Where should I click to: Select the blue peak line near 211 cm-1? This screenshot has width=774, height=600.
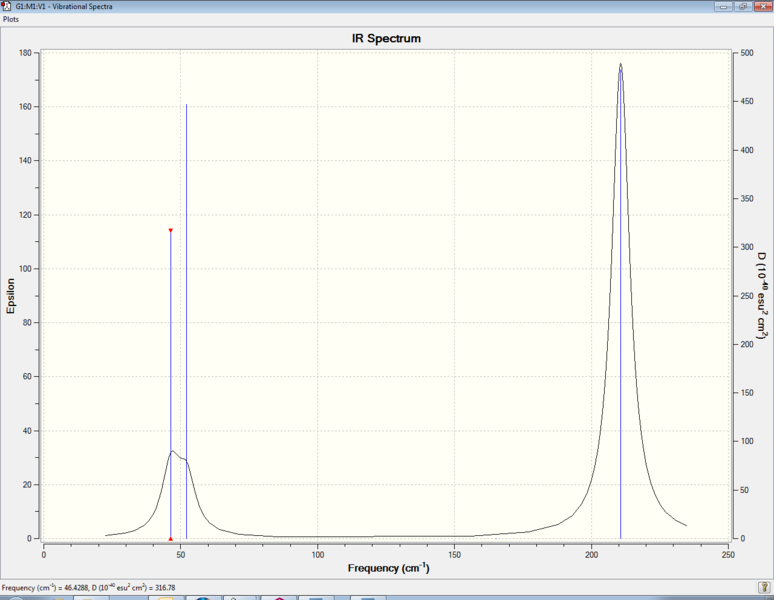pyautogui.click(x=620, y=302)
